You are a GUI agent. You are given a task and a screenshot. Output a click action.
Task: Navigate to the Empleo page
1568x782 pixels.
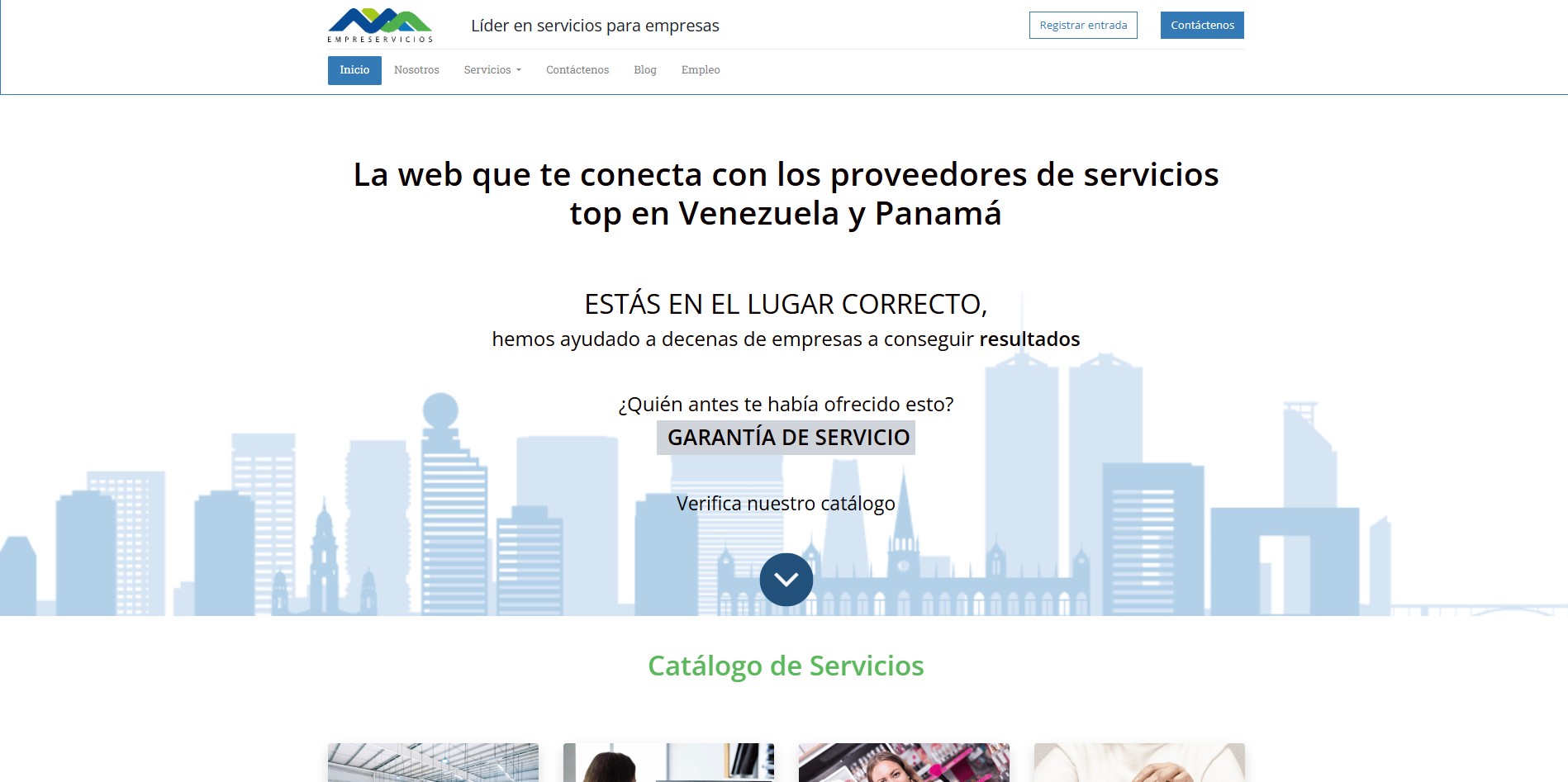pos(701,70)
